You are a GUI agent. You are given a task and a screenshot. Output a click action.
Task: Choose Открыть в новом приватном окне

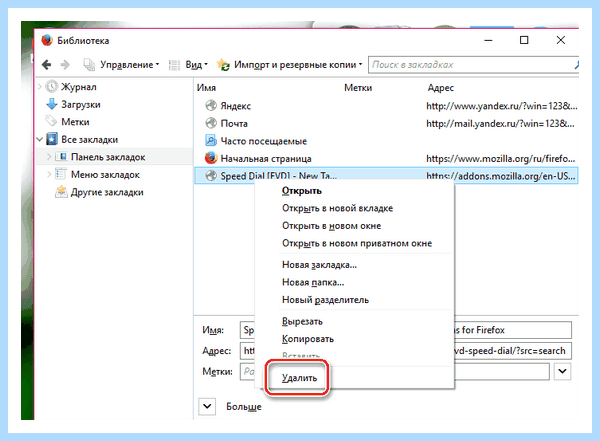click(355, 243)
